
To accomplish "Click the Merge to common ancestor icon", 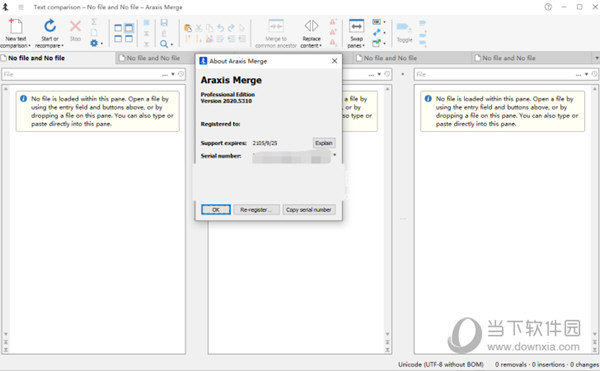I will [276, 26].
